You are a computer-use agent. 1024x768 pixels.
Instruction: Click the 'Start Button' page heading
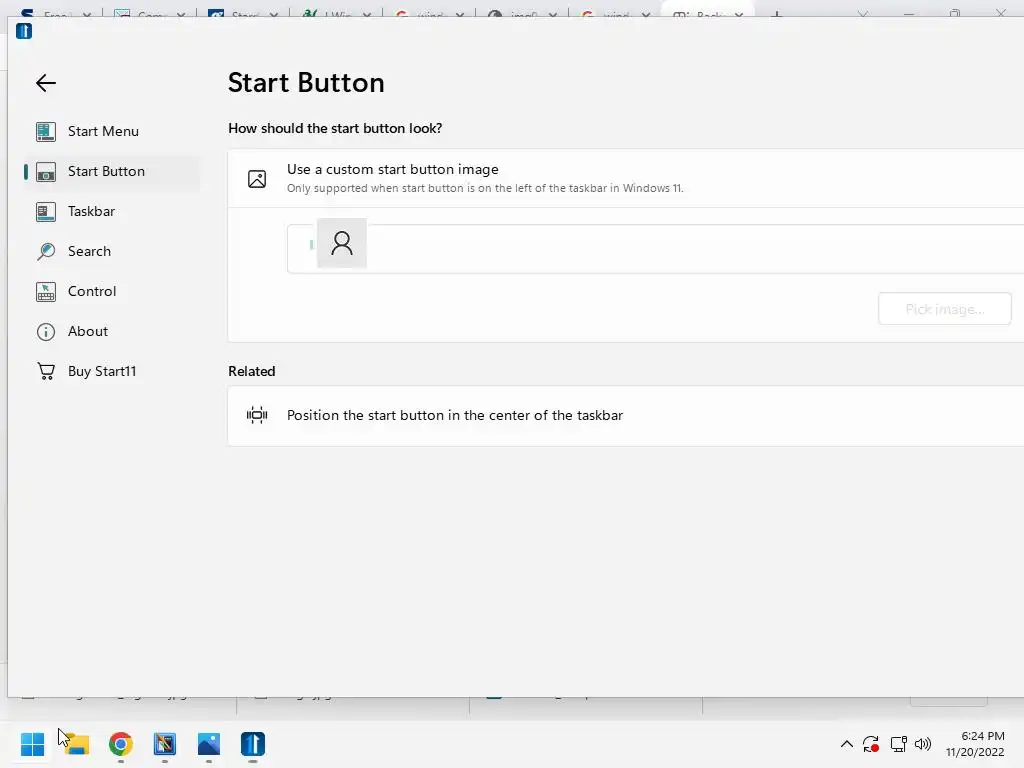pos(306,83)
